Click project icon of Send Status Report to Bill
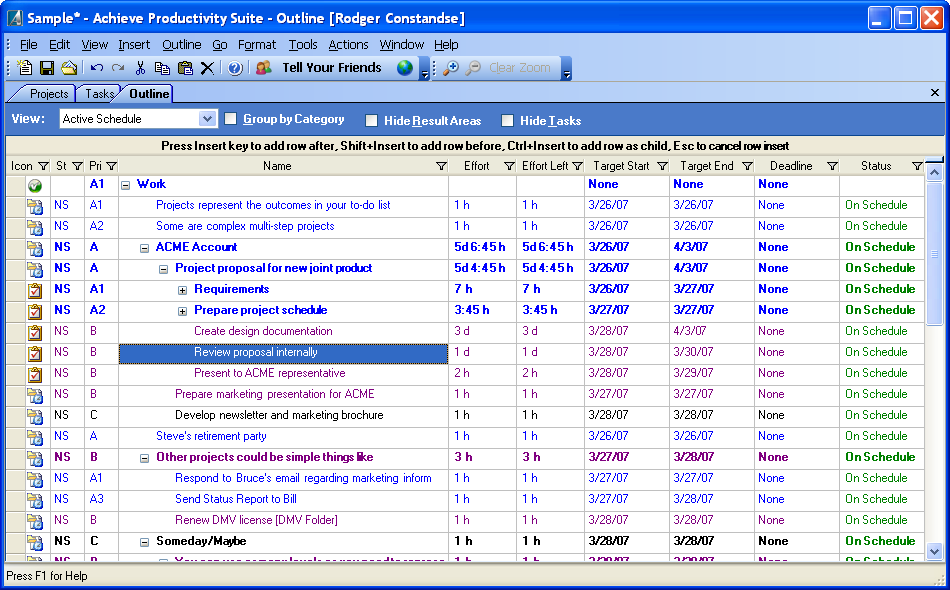Screen dimensions: 950x590 tap(35, 500)
